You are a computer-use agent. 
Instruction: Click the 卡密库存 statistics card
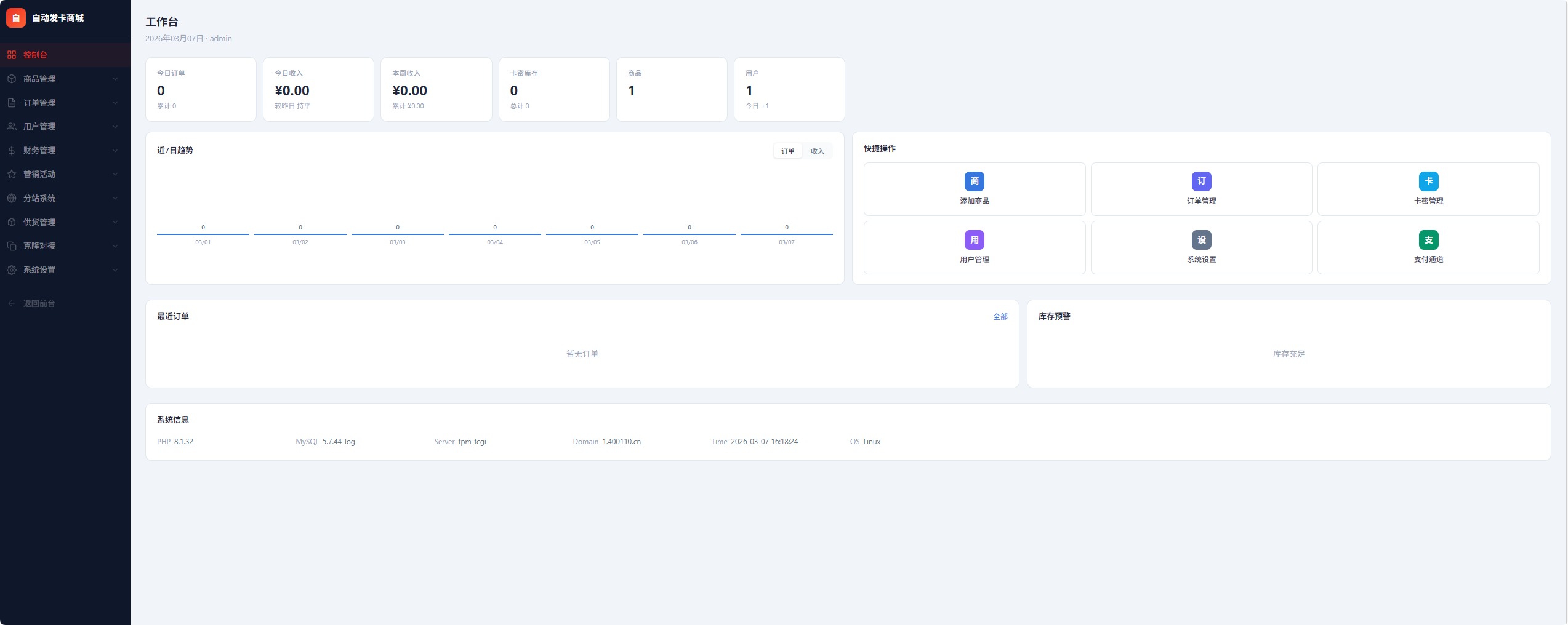553,90
